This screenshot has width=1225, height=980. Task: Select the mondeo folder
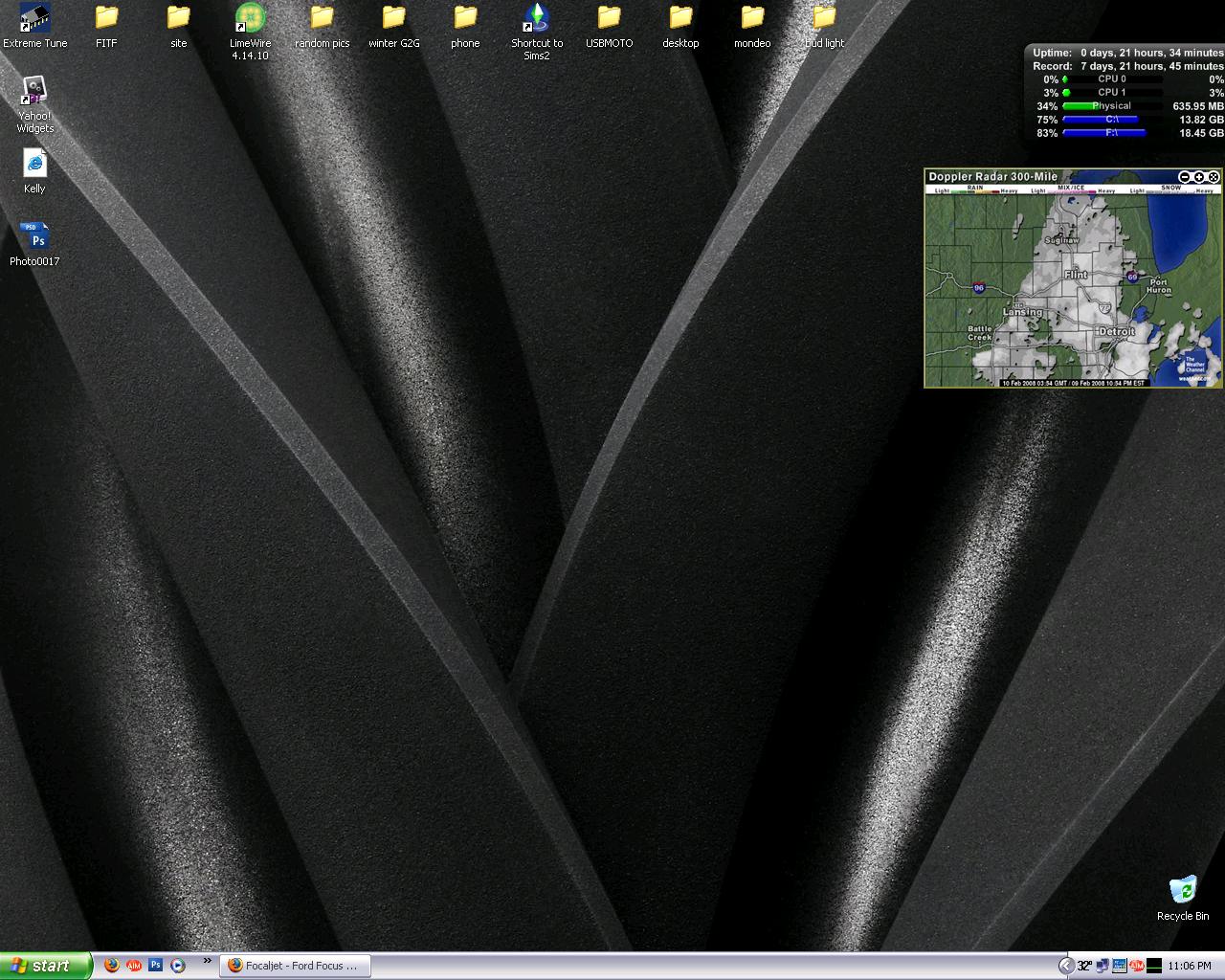752,26
